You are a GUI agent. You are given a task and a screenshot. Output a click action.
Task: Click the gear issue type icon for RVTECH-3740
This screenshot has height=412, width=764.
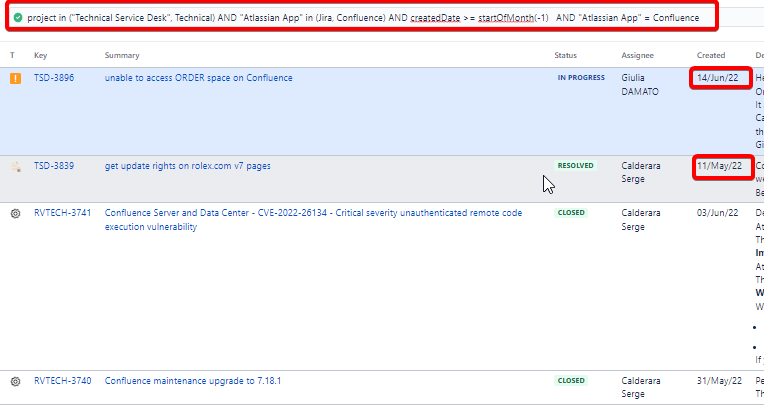16,381
